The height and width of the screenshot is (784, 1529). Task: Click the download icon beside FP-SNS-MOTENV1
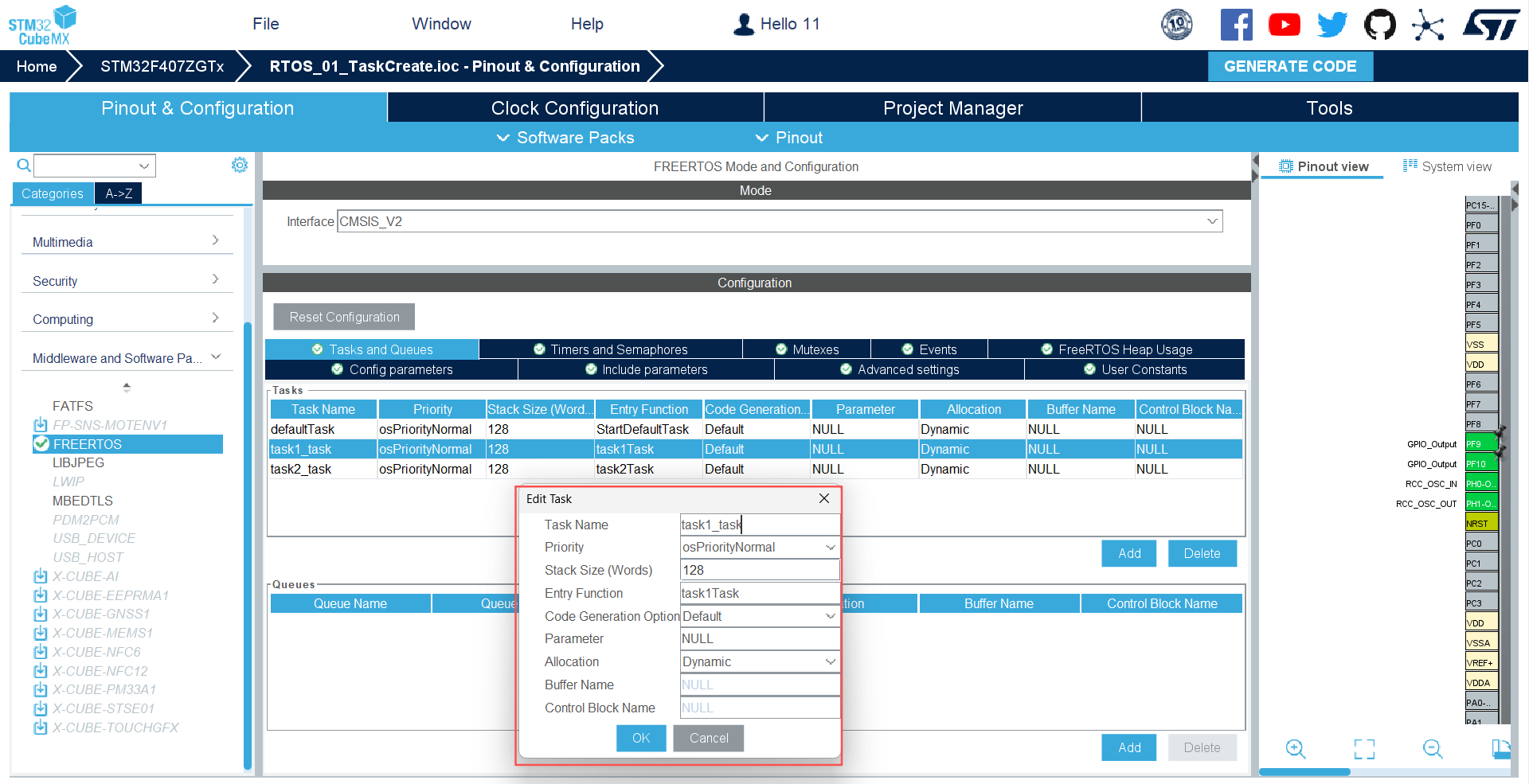pos(41,425)
